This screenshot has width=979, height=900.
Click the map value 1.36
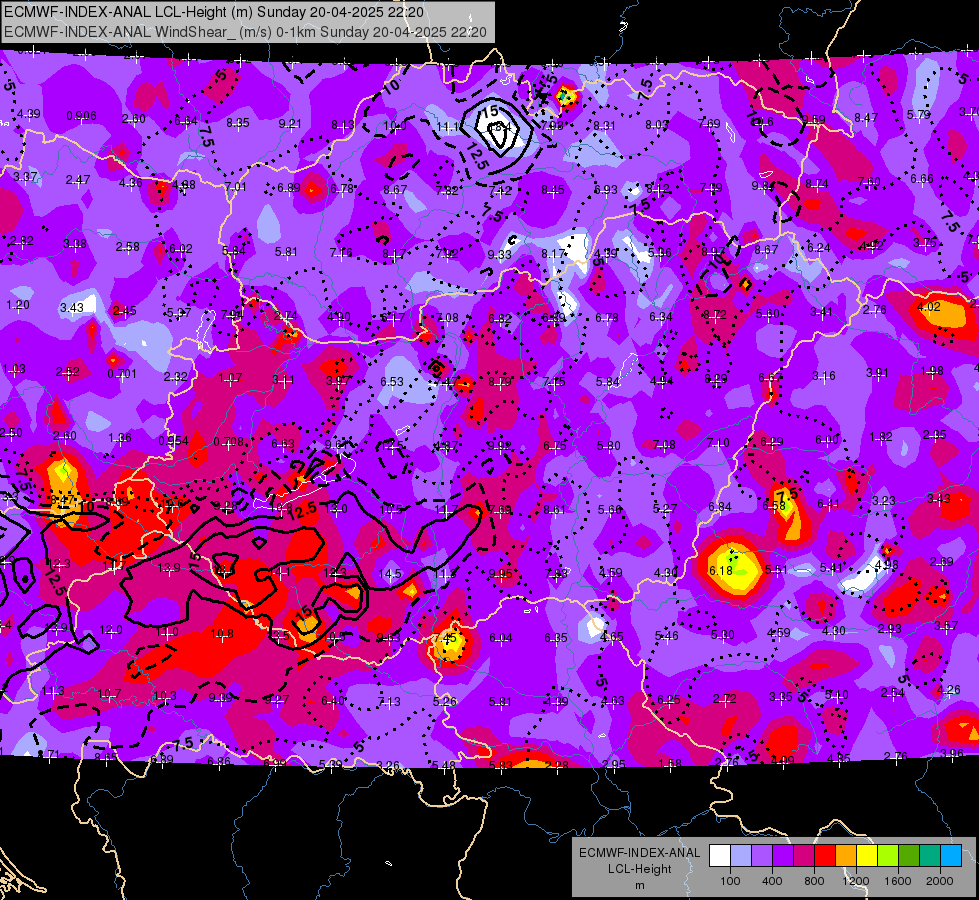(x=120, y=438)
